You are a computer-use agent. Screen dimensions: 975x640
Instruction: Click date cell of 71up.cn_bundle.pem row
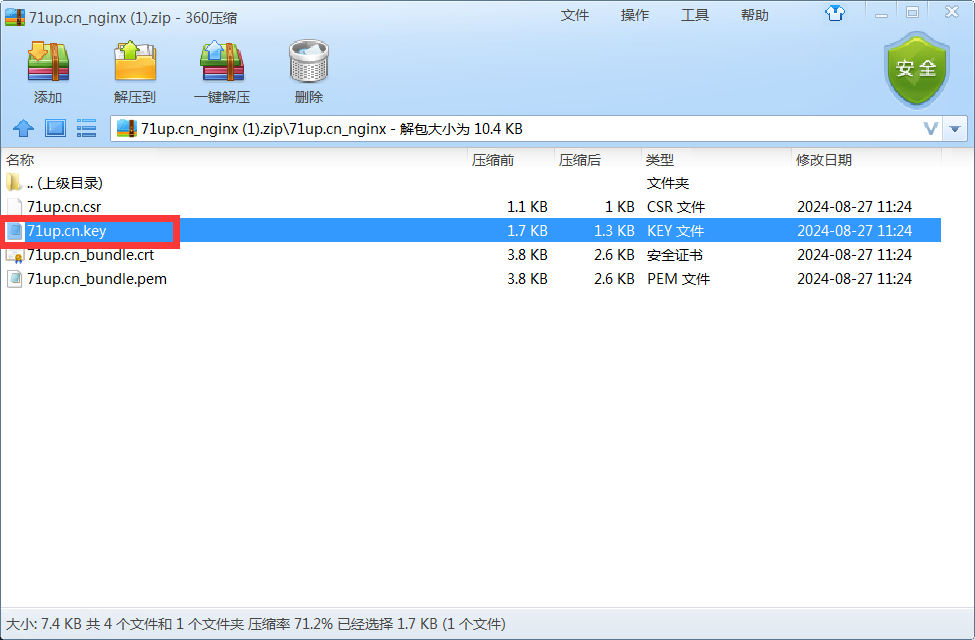point(854,279)
